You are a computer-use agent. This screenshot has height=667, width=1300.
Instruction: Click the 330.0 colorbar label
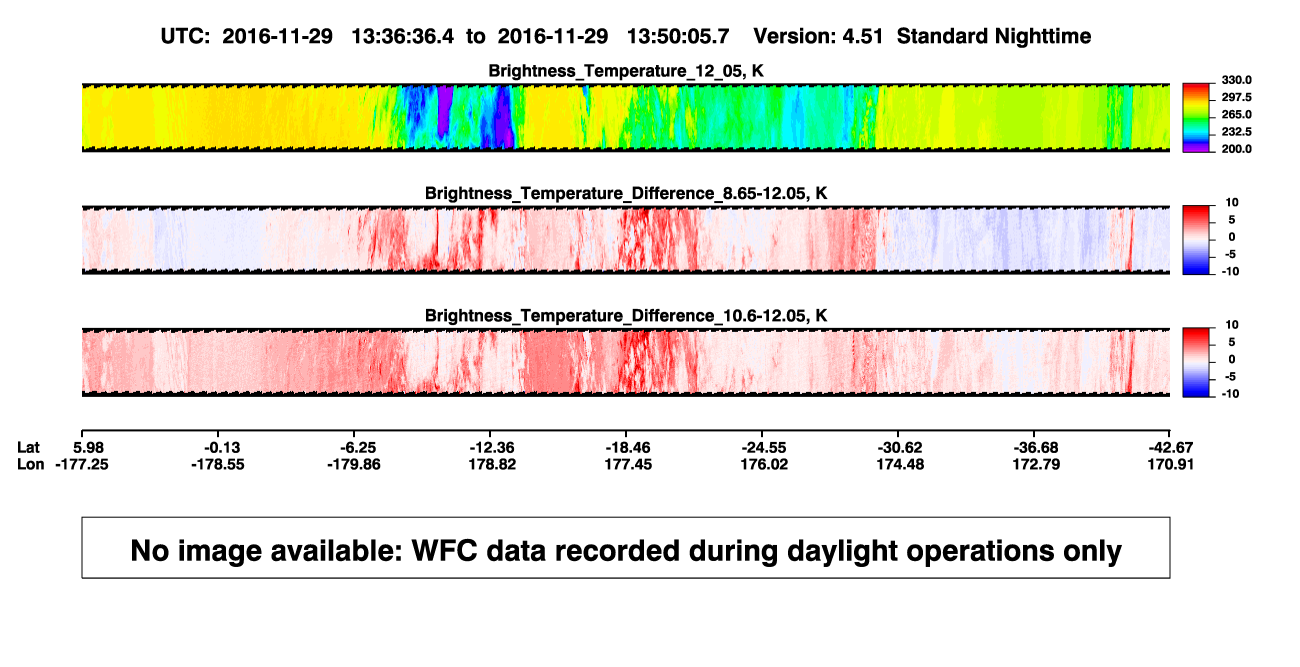tap(1235, 80)
